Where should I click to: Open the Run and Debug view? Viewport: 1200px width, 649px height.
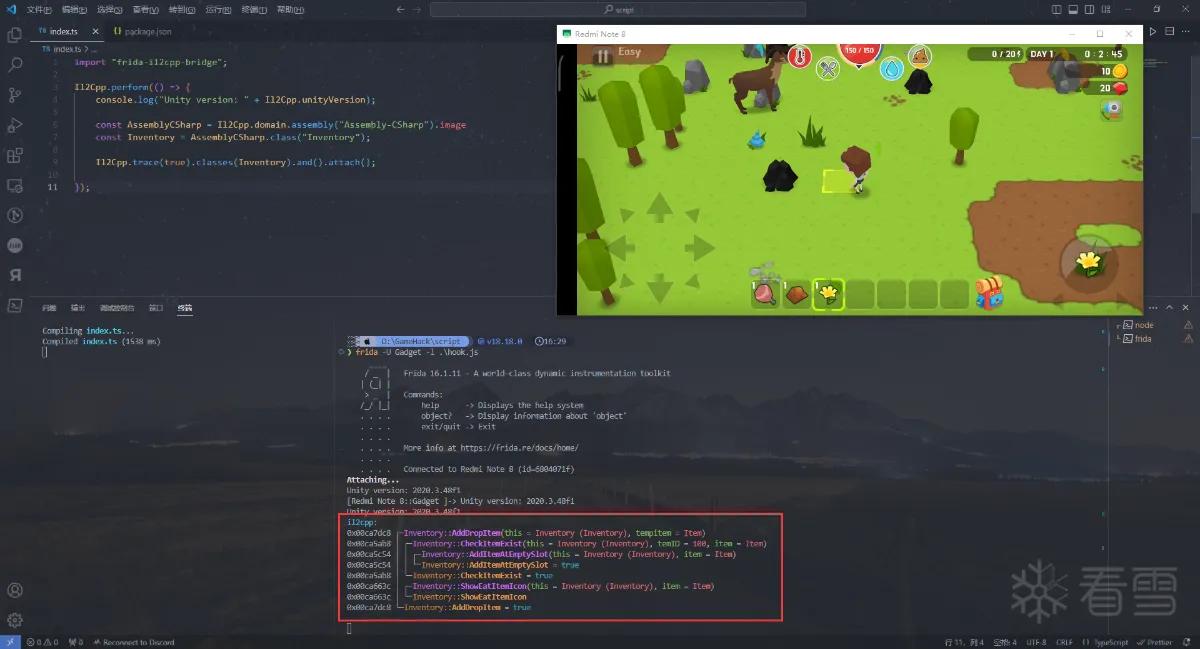(x=15, y=125)
